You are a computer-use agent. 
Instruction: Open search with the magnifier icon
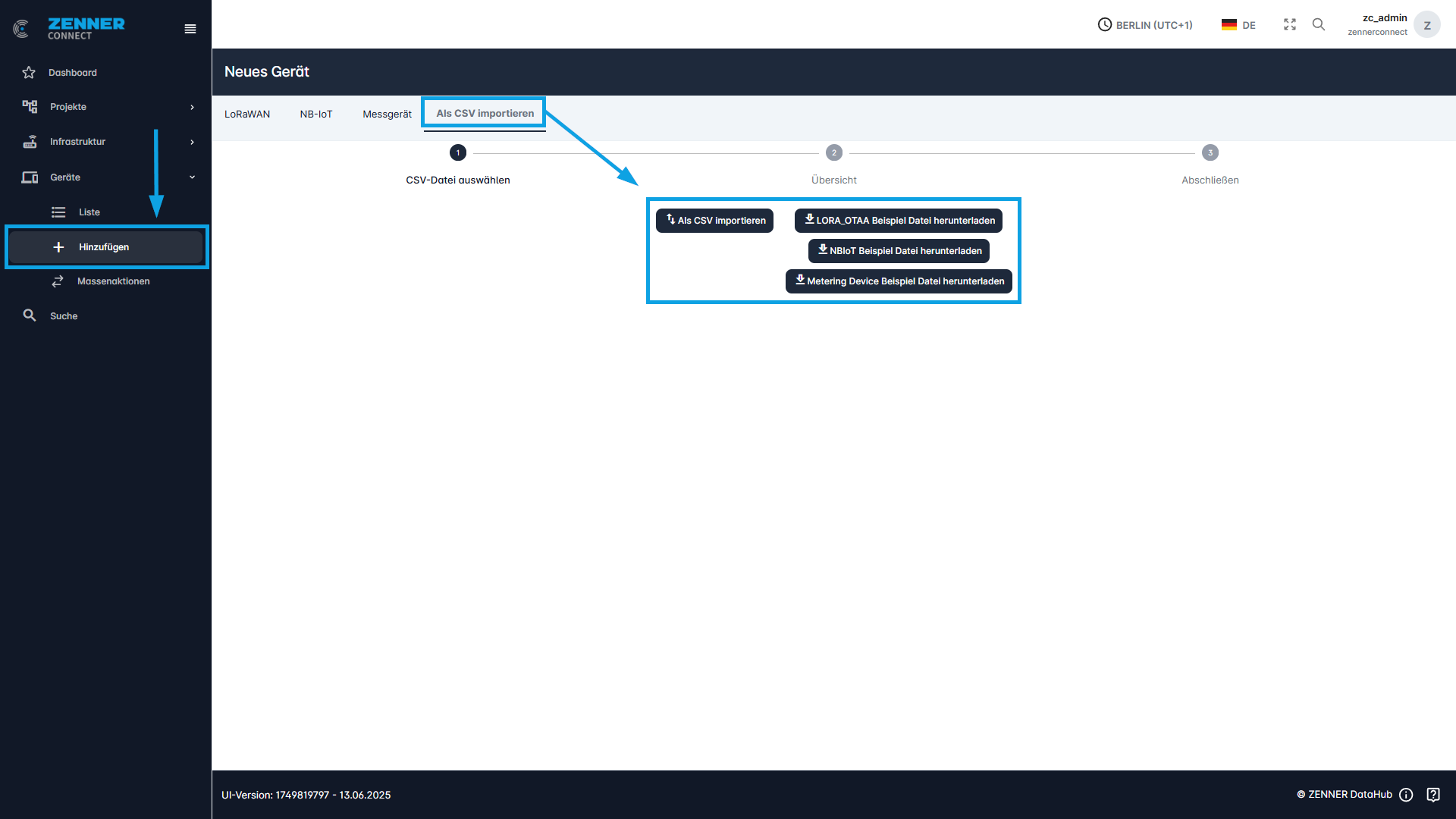1319,24
